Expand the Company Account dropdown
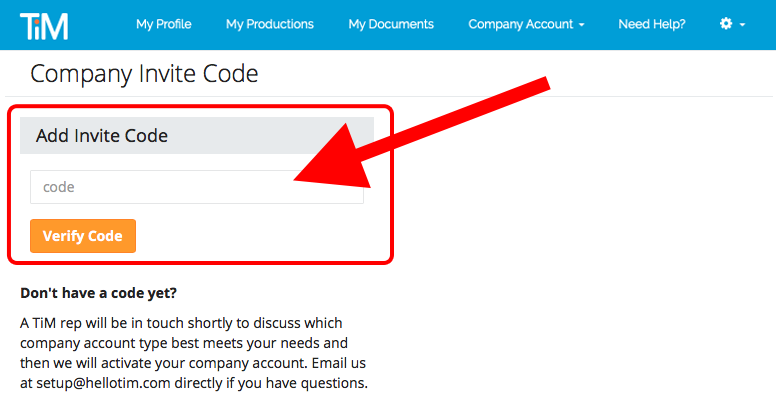The image size is (776, 403). tap(526, 24)
